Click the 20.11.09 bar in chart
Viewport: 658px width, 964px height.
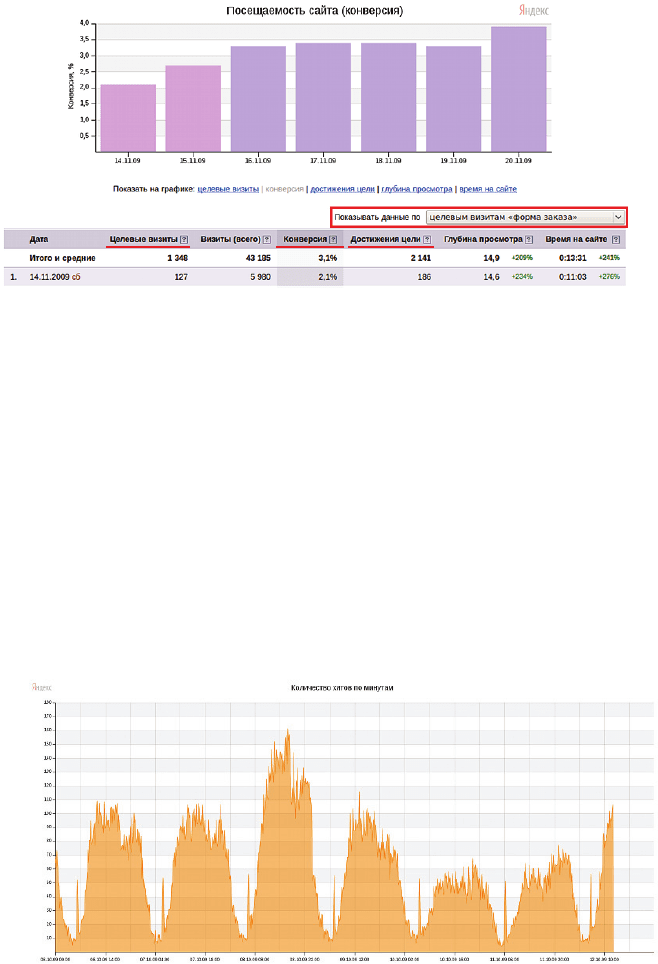[x=519, y=88]
